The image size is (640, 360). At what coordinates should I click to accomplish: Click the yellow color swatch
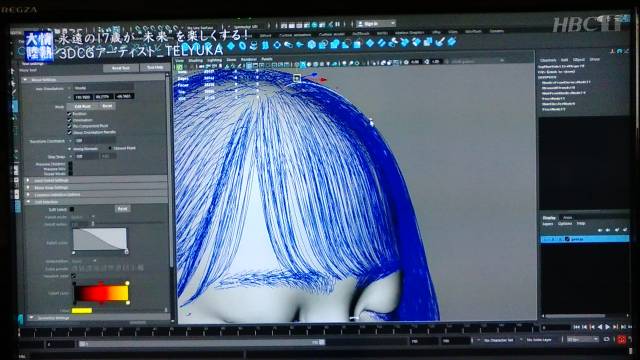[x=82, y=311]
